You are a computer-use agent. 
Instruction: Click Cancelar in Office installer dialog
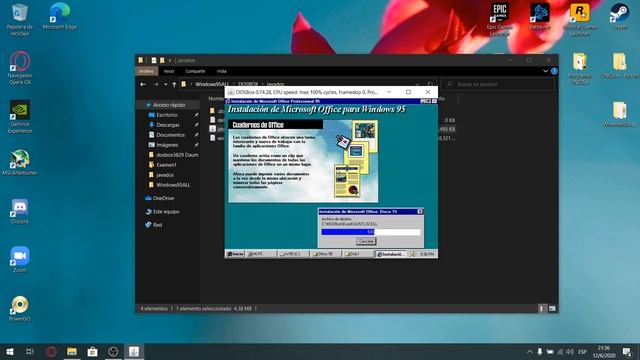pos(366,242)
